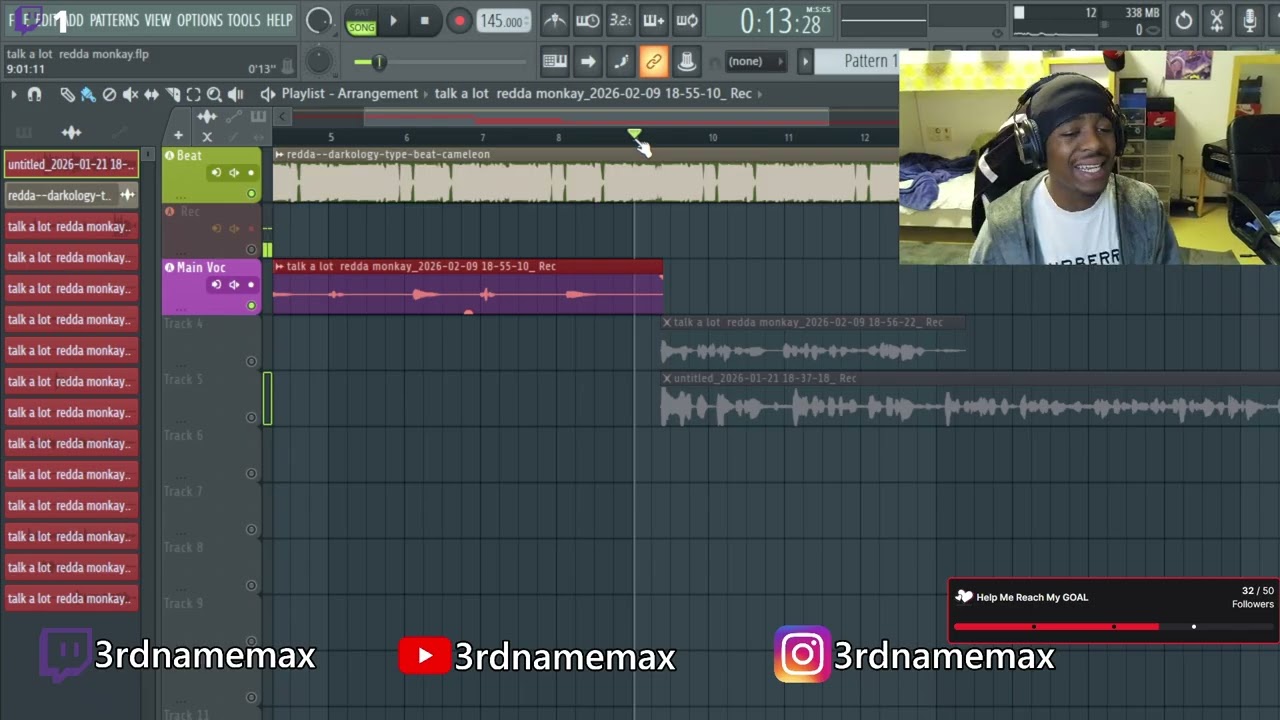The width and height of the screenshot is (1280, 720).
Task: Open playlist options arrow menu
Action: coord(13,94)
